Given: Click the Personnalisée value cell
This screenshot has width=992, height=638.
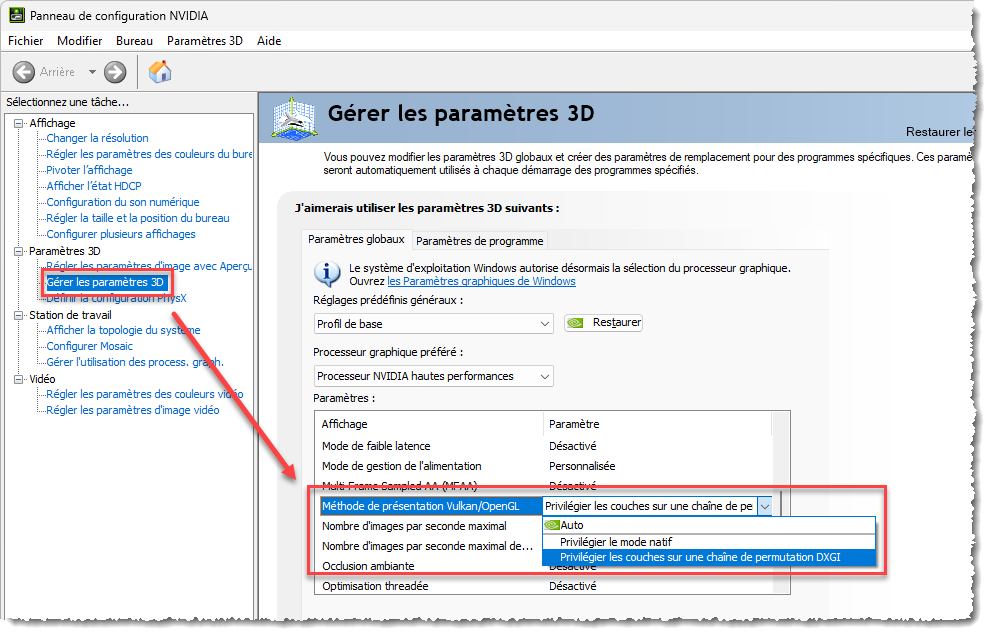Looking at the screenshot, I should pyautogui.click(x=582, y=466).
